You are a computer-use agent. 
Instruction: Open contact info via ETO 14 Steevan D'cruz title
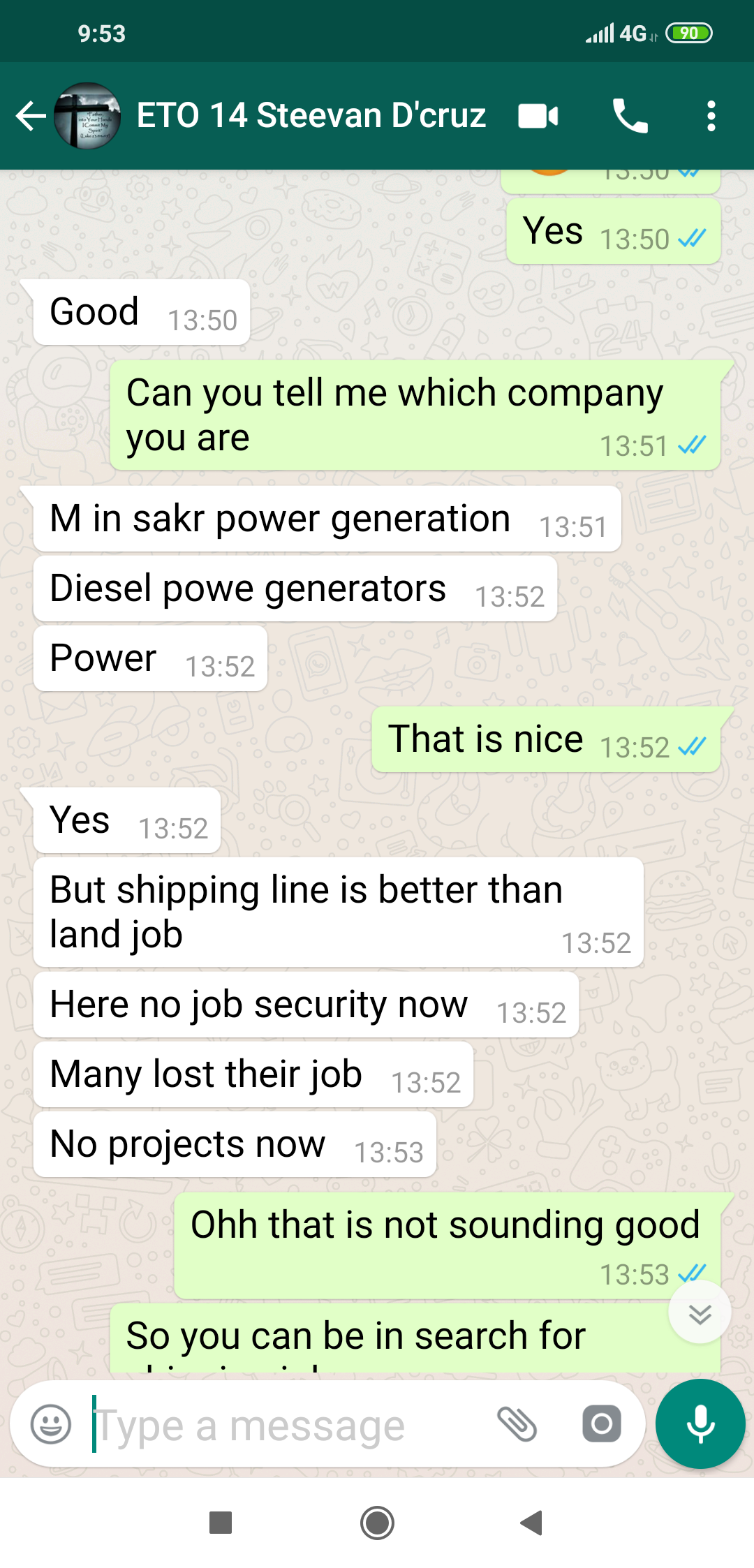click(x=311, y=116)
